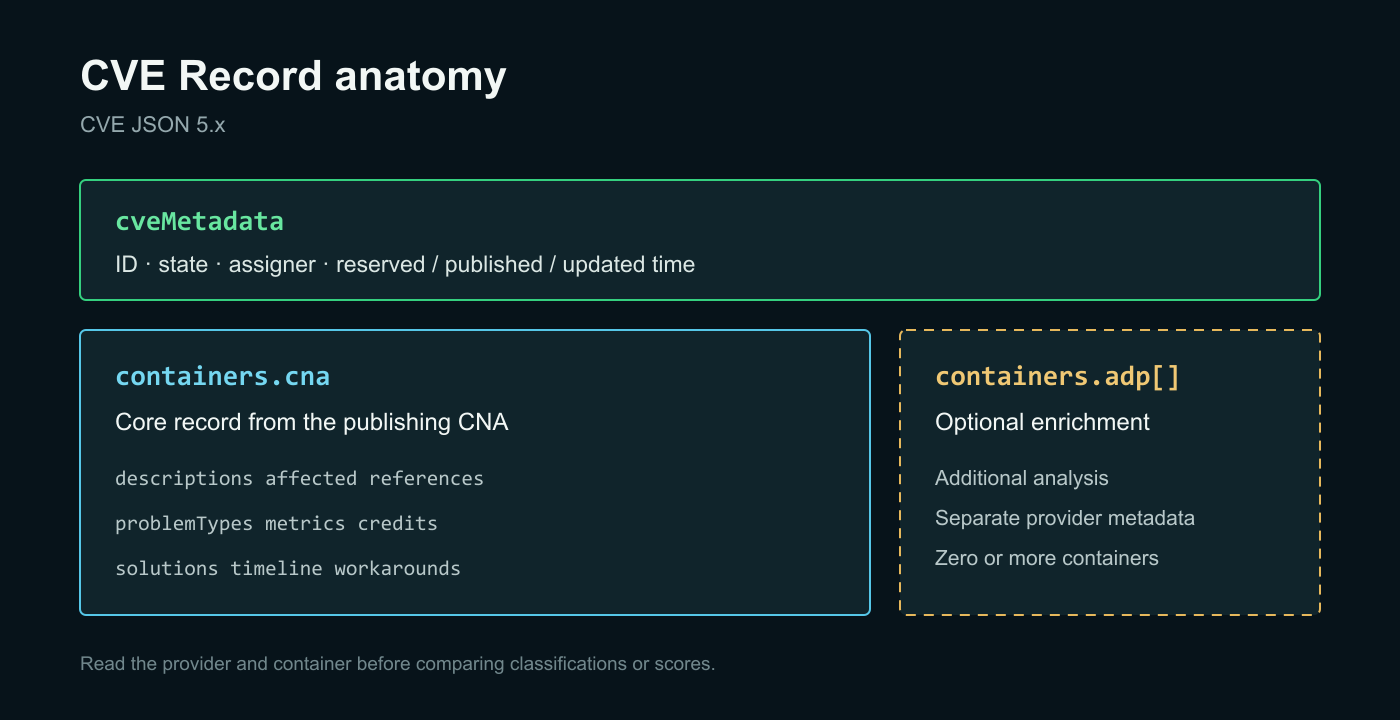Click the affected field name
The image size is (1400, 720).
[311, 479]
